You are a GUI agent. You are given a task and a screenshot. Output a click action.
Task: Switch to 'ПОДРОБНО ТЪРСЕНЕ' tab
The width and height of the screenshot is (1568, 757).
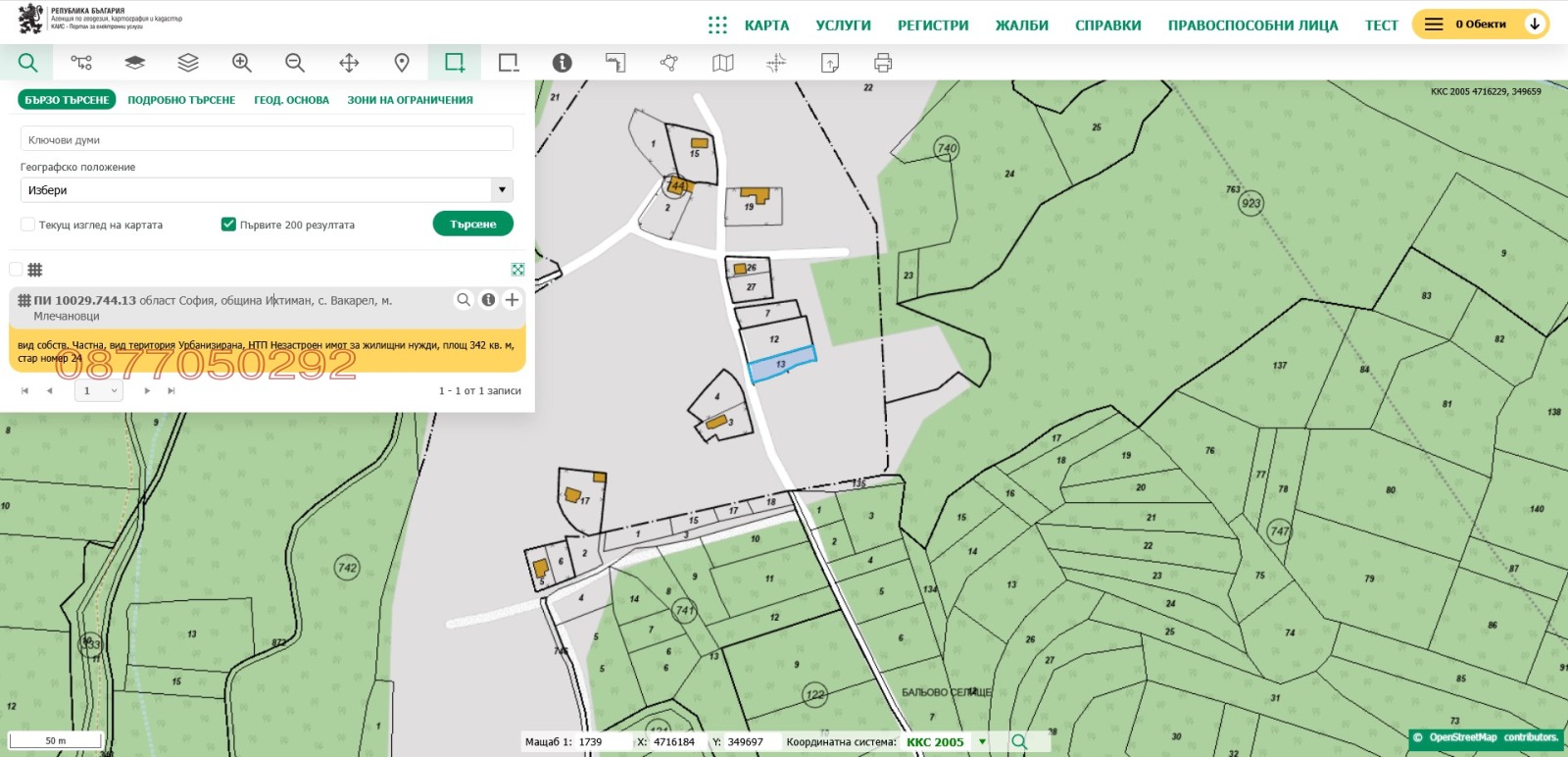point(181,100)
